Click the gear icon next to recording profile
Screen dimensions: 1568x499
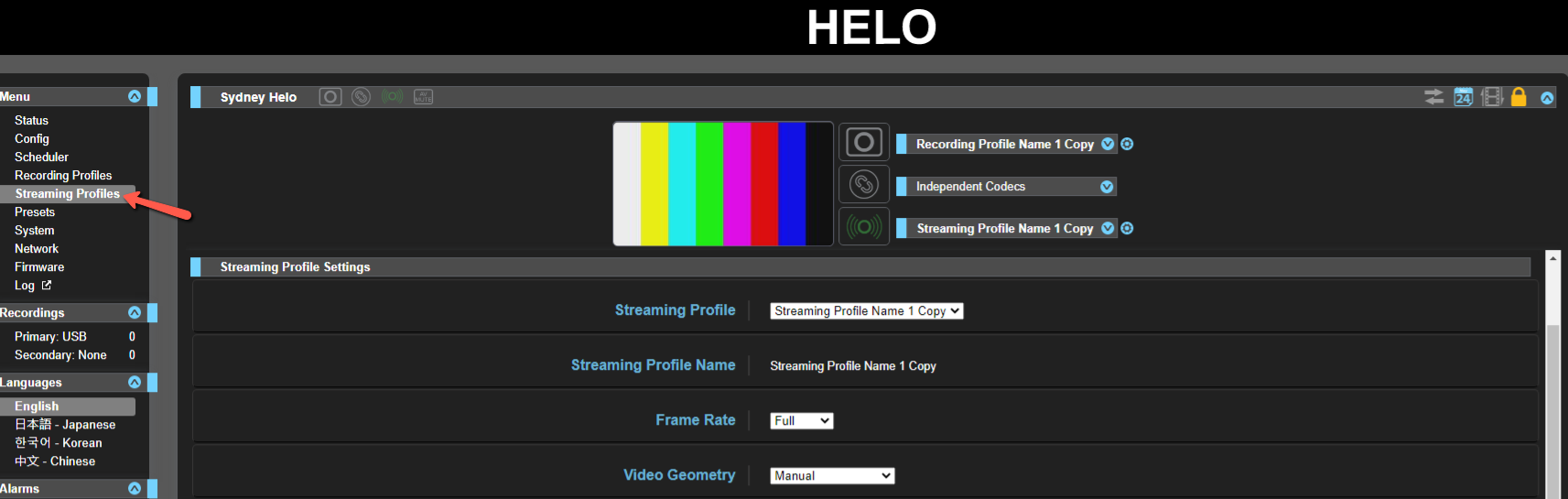1127,144
